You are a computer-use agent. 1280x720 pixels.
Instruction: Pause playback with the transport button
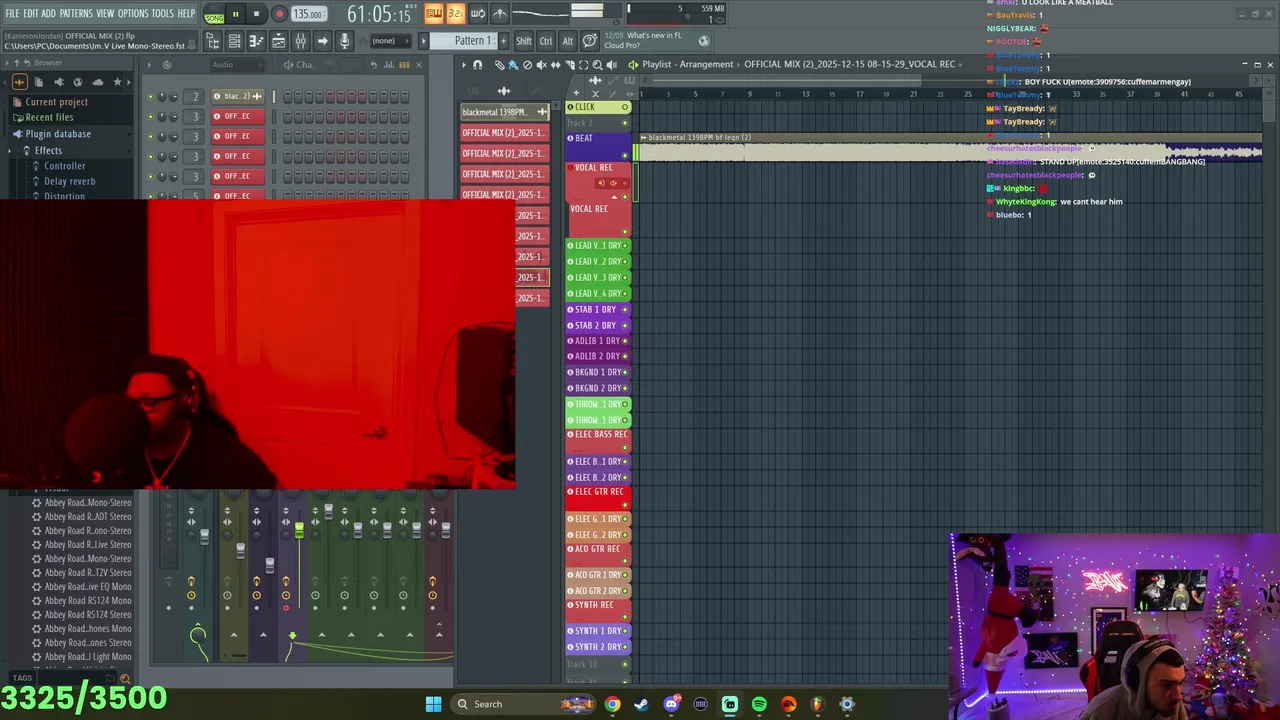point(235,14)
